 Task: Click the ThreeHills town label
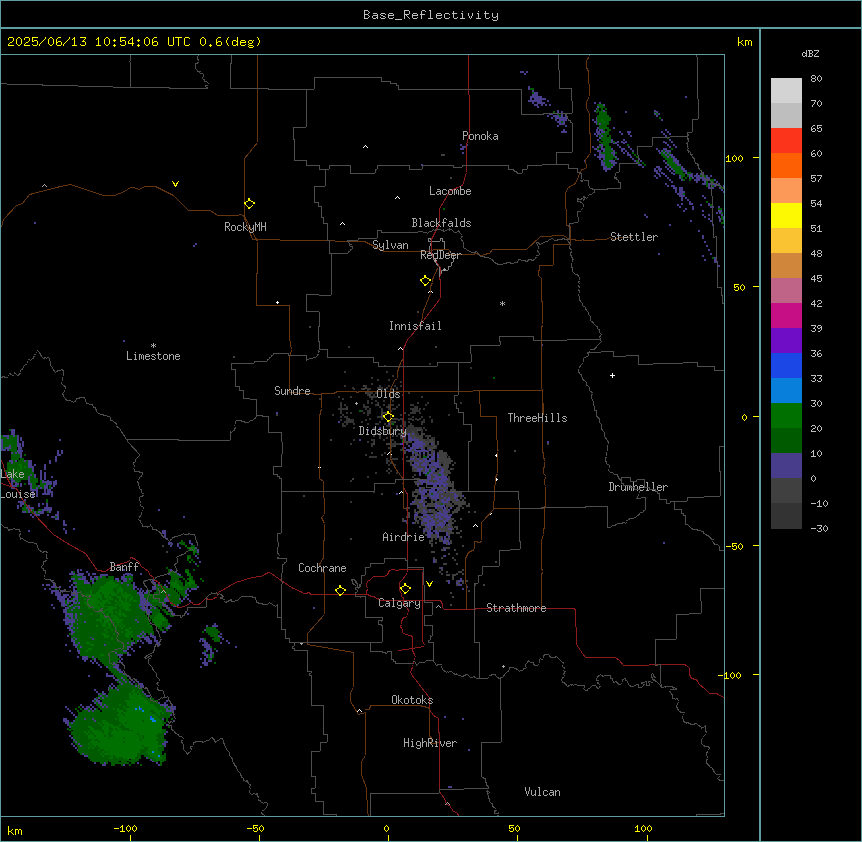pos(537,418)
